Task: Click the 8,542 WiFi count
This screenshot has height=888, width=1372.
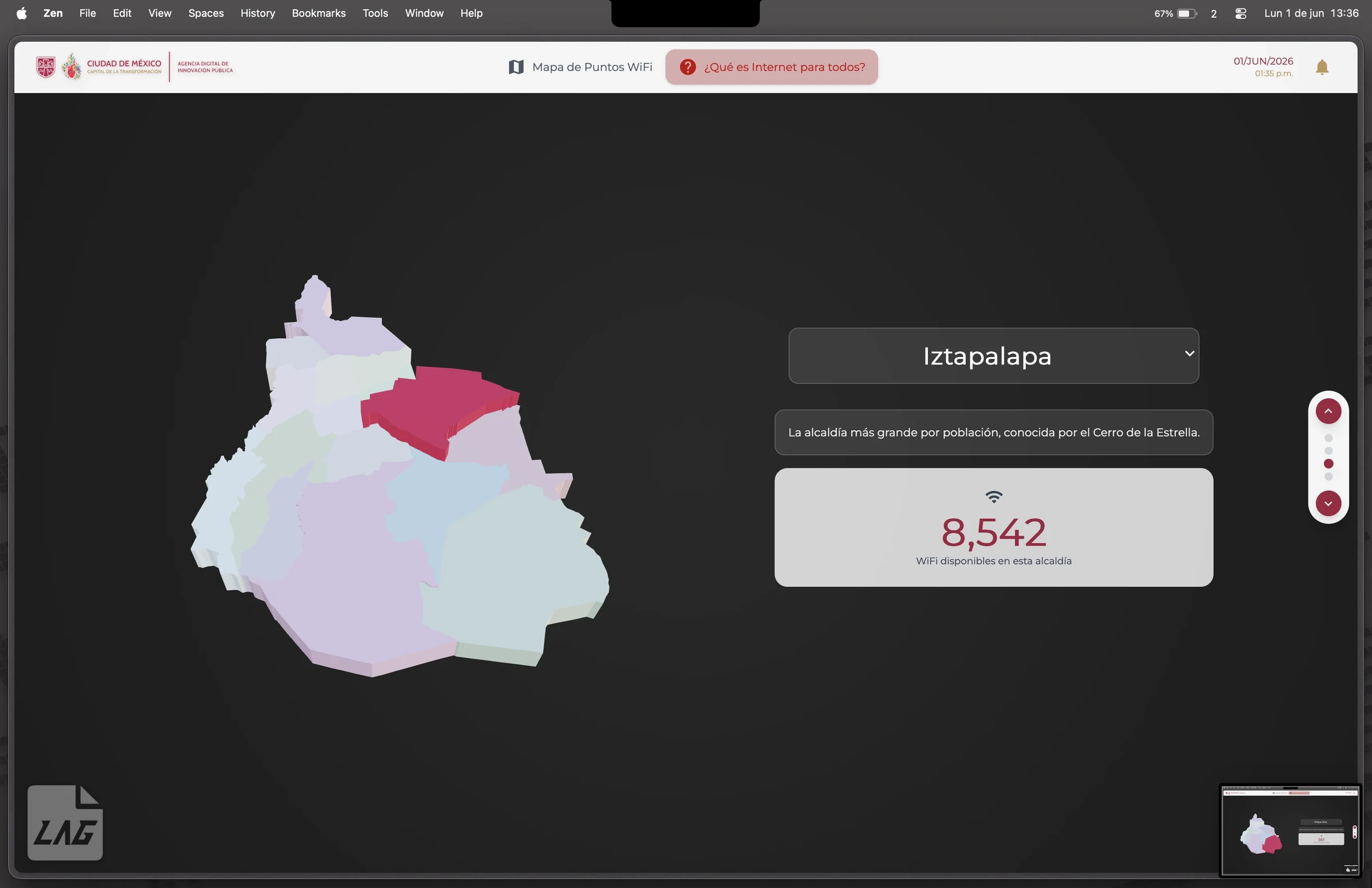Action: (993, 532)
